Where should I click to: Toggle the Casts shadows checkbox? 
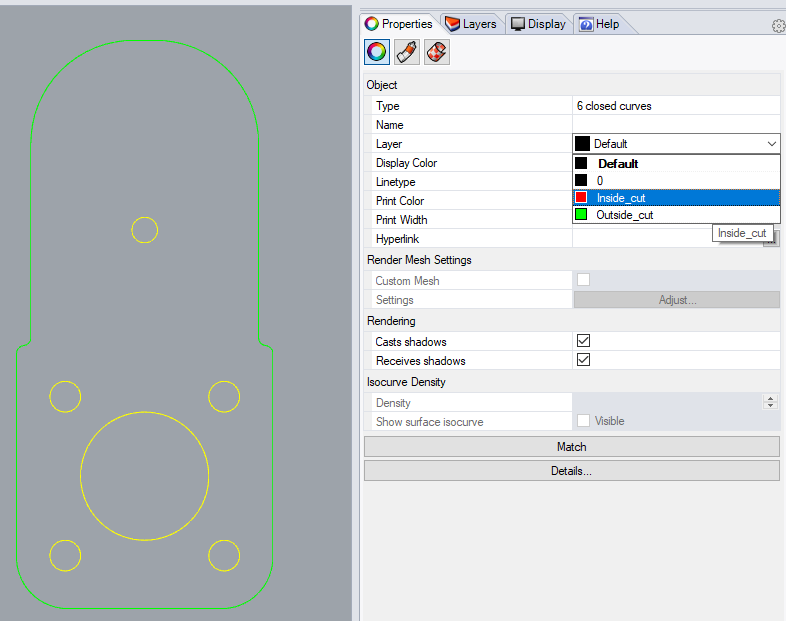pos(584,341)
